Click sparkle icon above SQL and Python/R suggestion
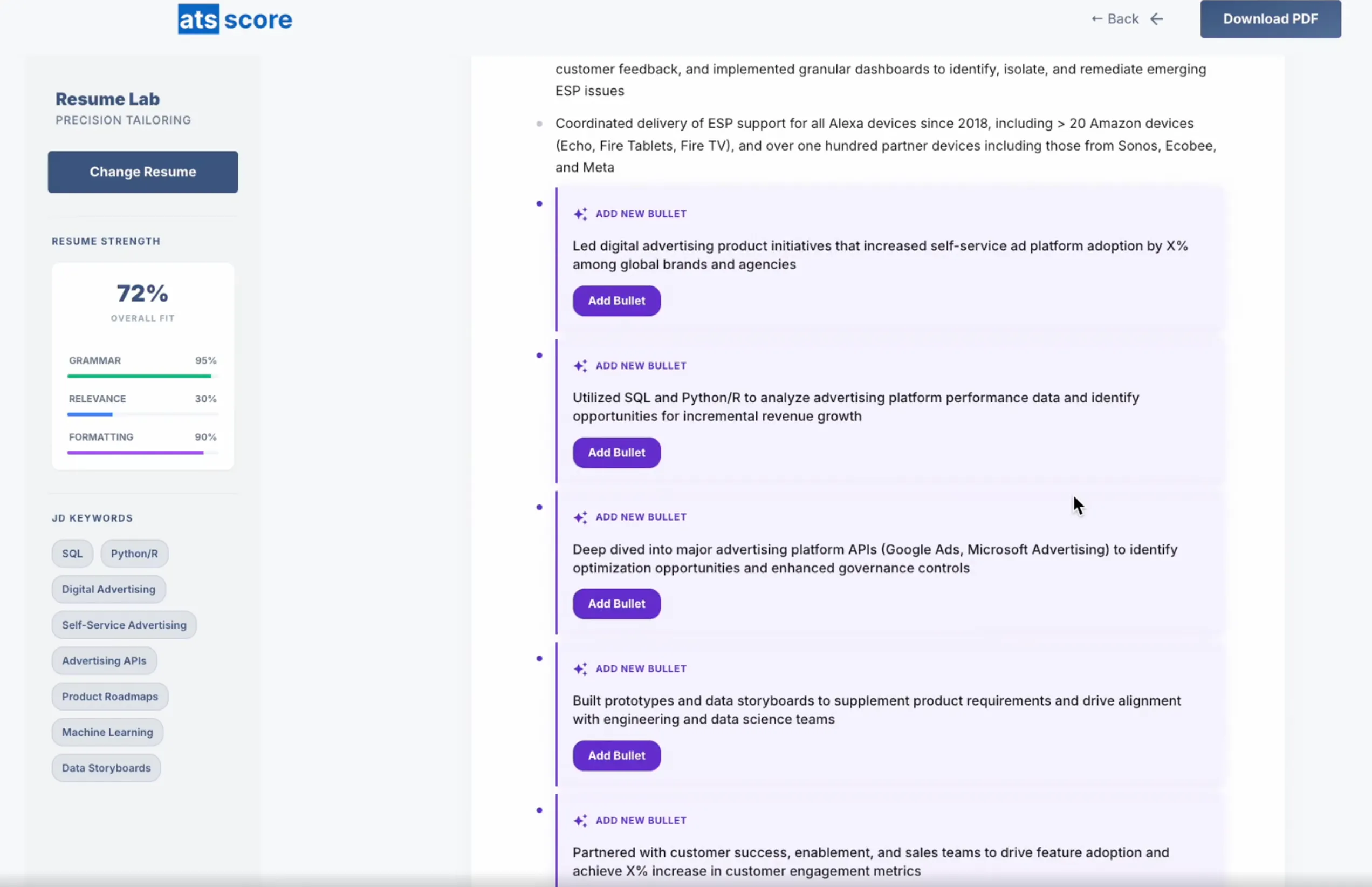The width and height of the screenshot is (1372, 887). 580,366
